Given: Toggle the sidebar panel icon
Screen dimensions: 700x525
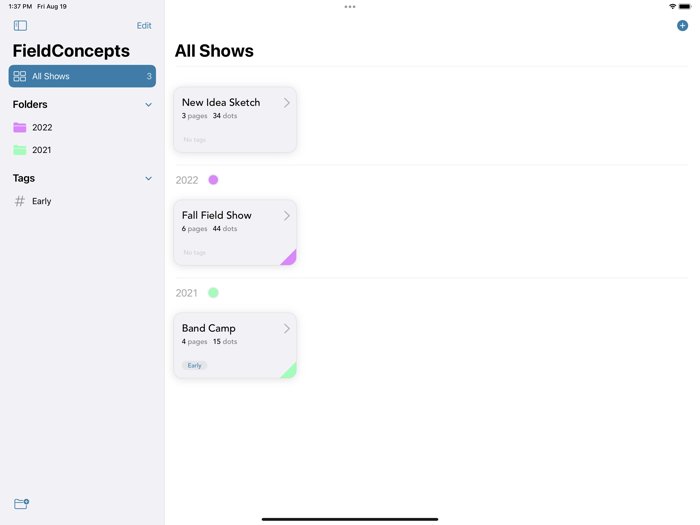Looking at the screenshot, I should click(x=20, y=25).
